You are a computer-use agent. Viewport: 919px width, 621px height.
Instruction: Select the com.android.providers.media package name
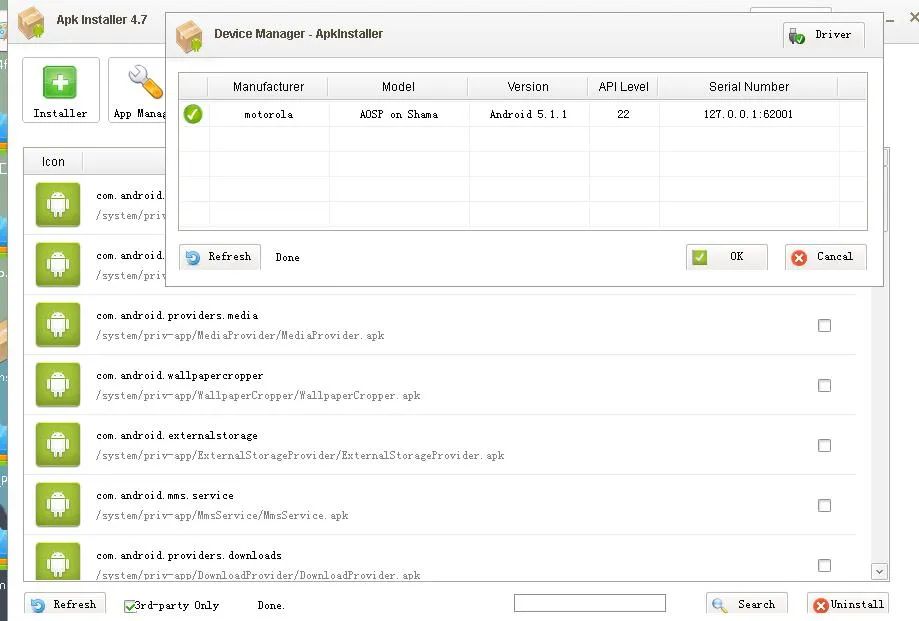[x=177, y=315]
